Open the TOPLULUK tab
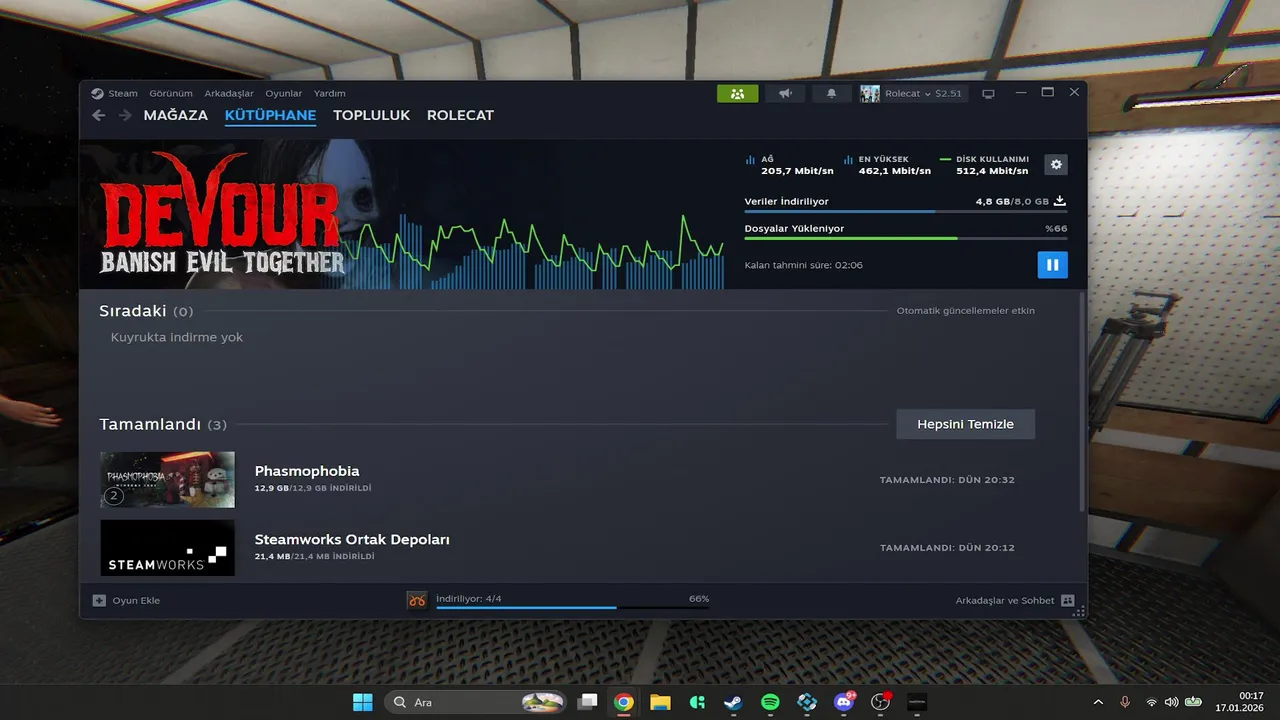The height and width of the screenshot is (720, 1280). coord(372,115)
